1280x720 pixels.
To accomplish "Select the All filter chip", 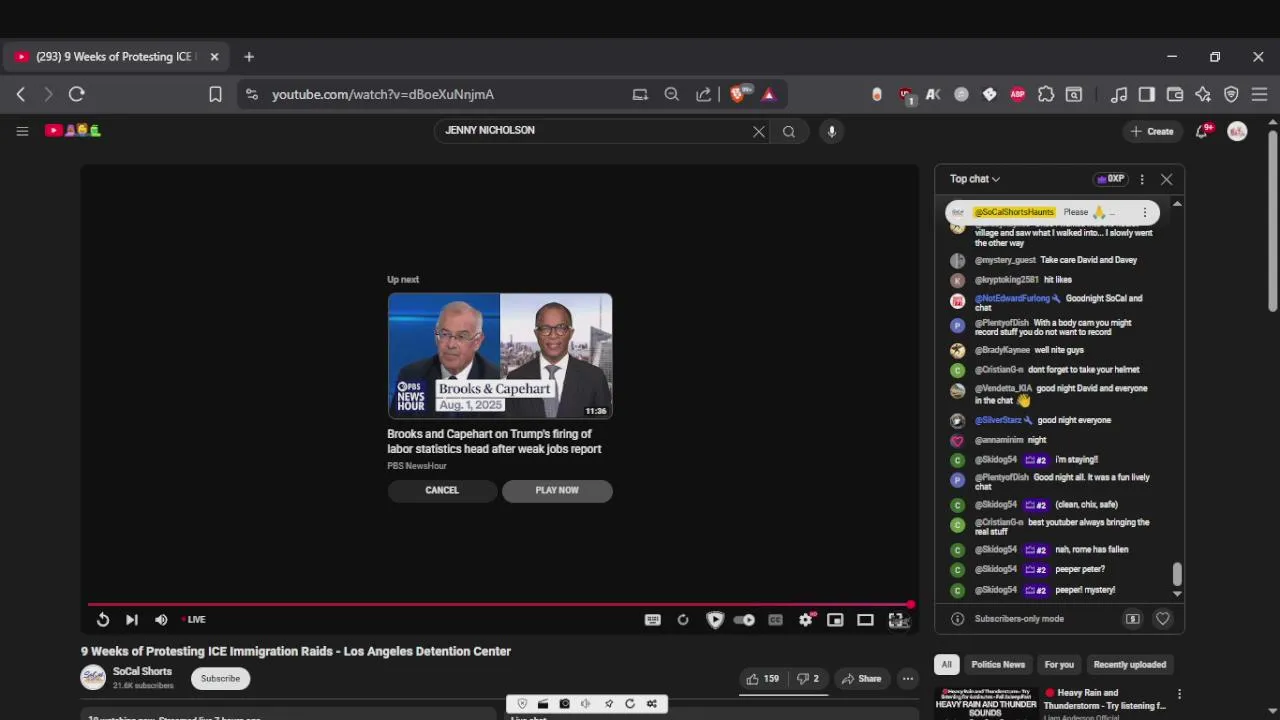I will tap(946, 665).
